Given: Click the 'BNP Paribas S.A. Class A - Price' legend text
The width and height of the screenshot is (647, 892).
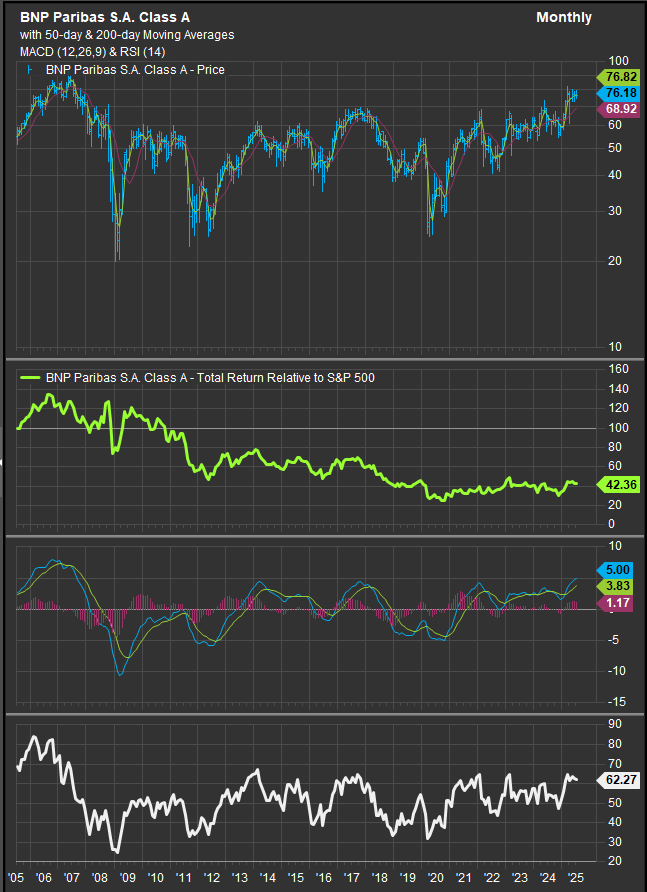Looking at the screenshot, I should tap(135, 70).
